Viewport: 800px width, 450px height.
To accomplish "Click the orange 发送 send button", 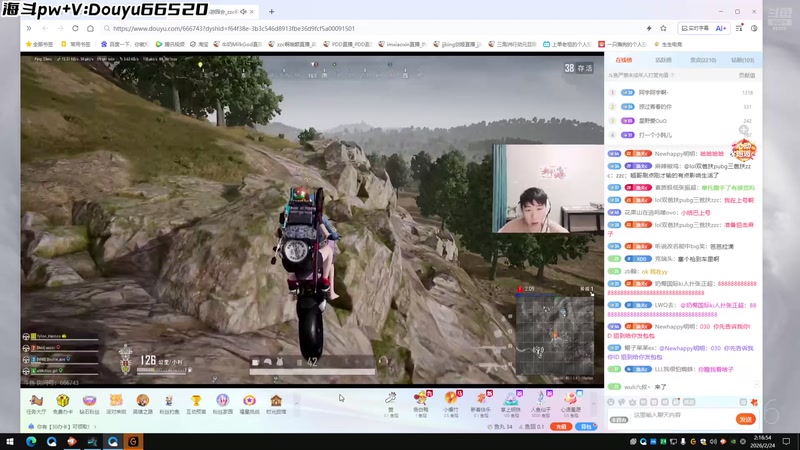I will pos(746,419).
